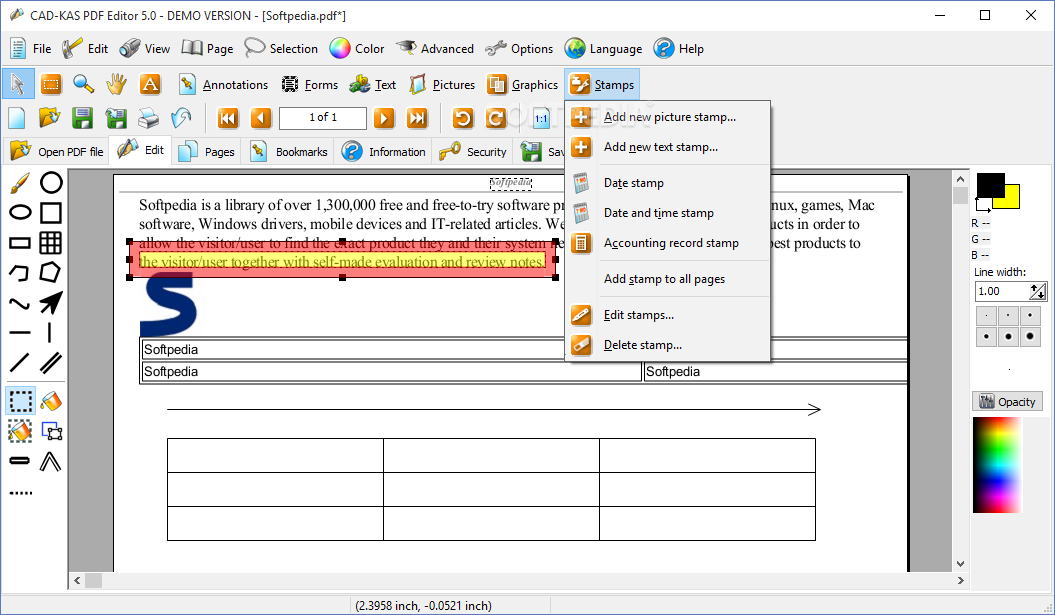Choose Accounting record stamp
1055x615 pixels.
pyautogui.click(x=667, y=243)
